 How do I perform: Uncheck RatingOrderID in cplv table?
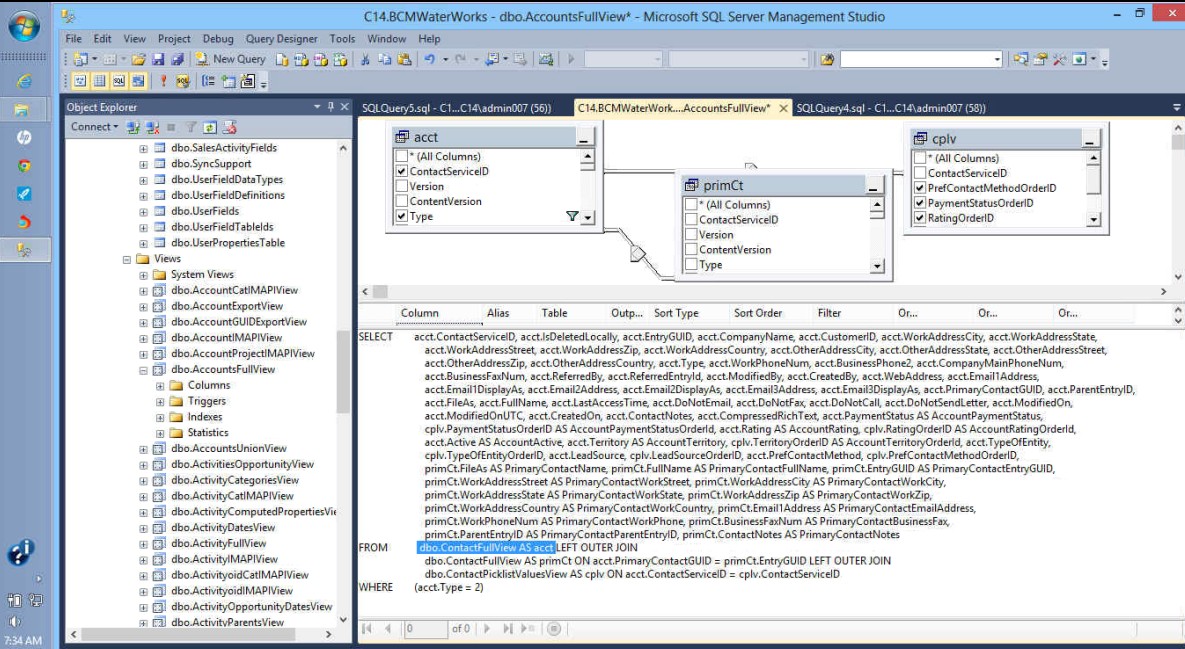click(920, 218)
